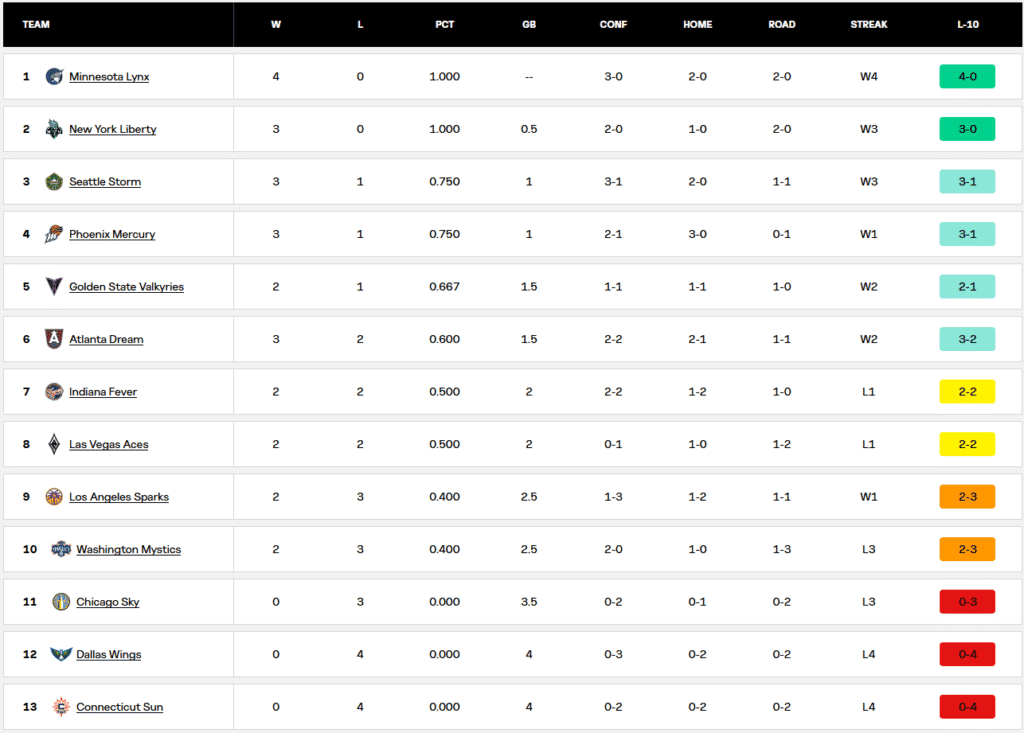Click the Indiana Fever logo icon
The image size is (1024, 733).
pyautogui.click(x=54, y=392)
